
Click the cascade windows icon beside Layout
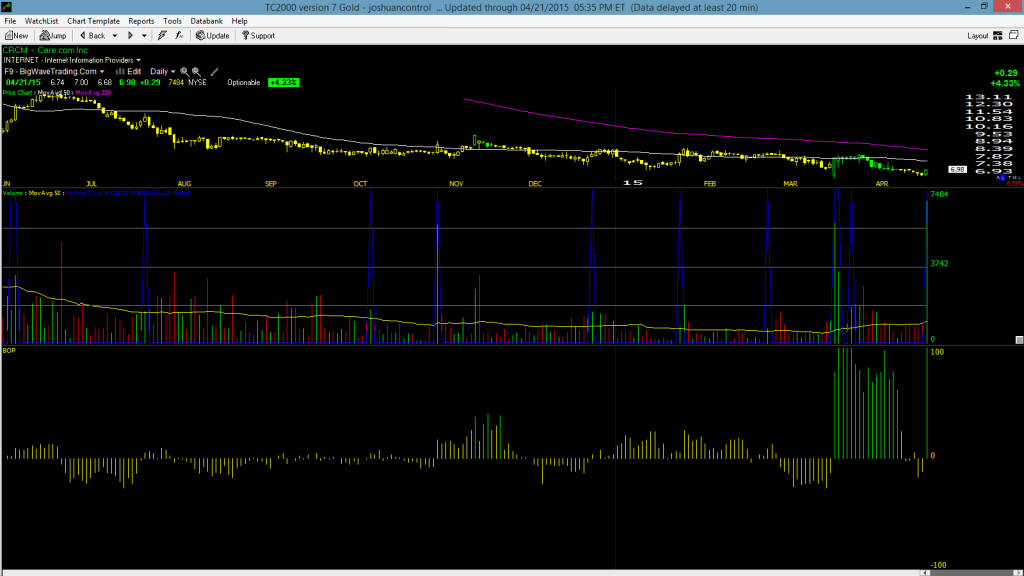click(1014, 35)
